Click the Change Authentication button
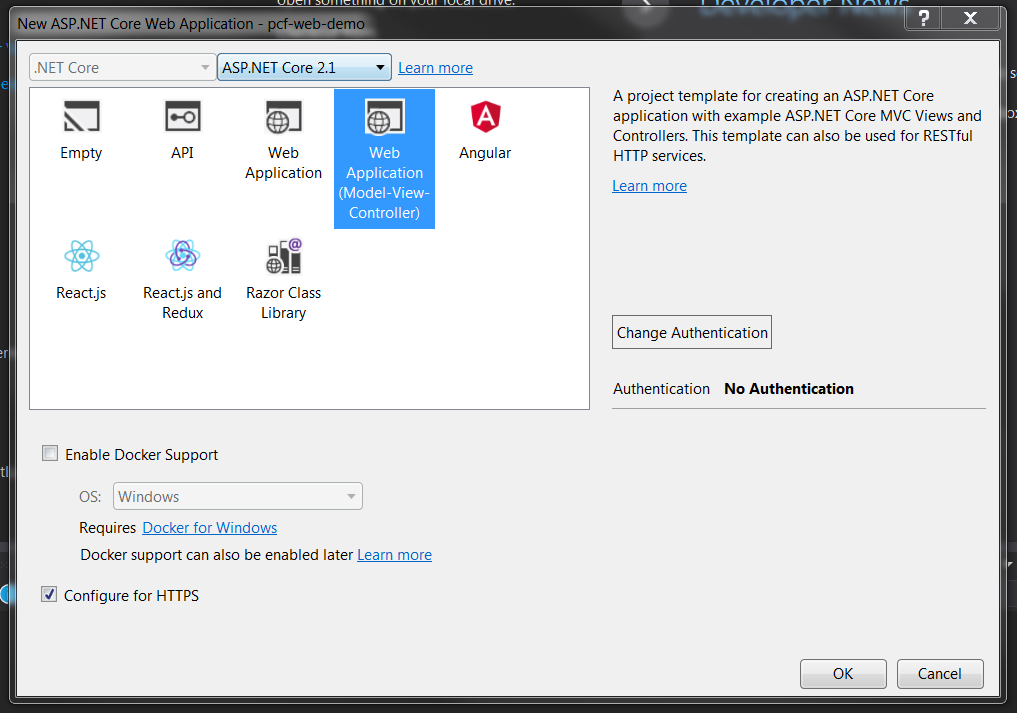The image size is (1017, 713). [x=692, y=332]
